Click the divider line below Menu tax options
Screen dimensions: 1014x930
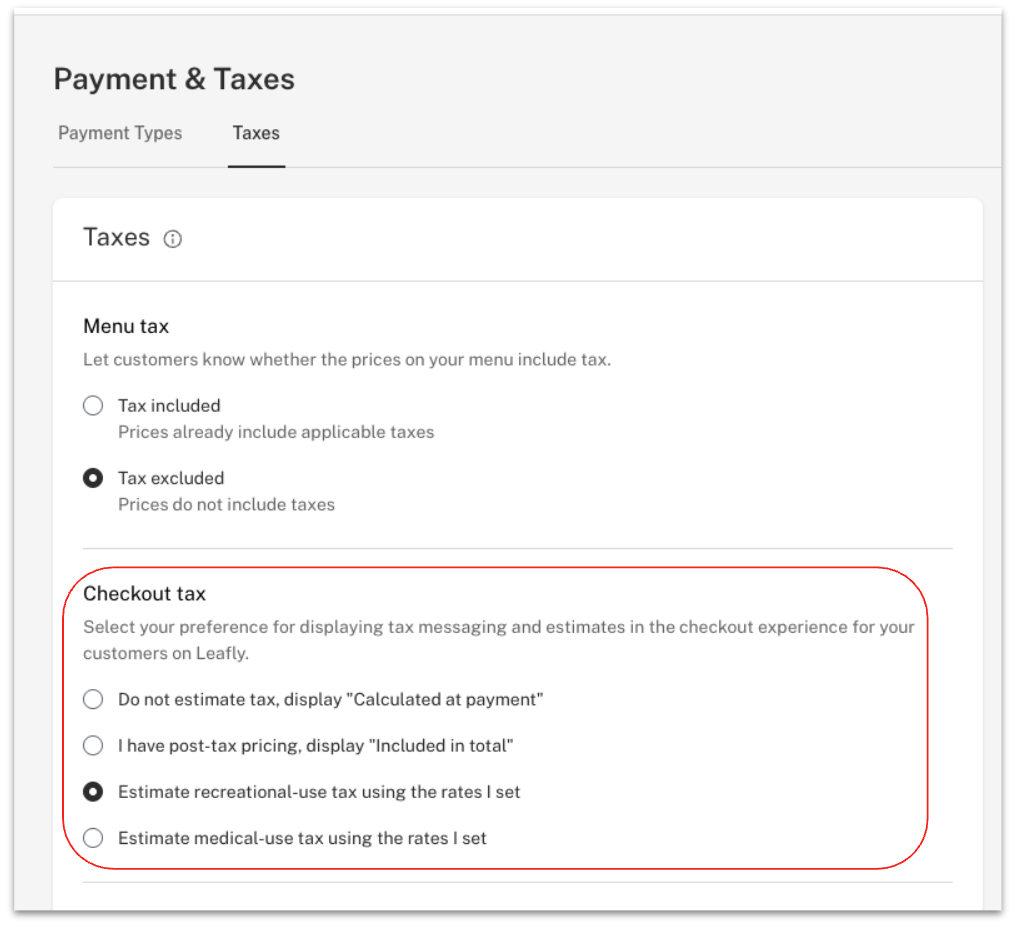[517, 549]
